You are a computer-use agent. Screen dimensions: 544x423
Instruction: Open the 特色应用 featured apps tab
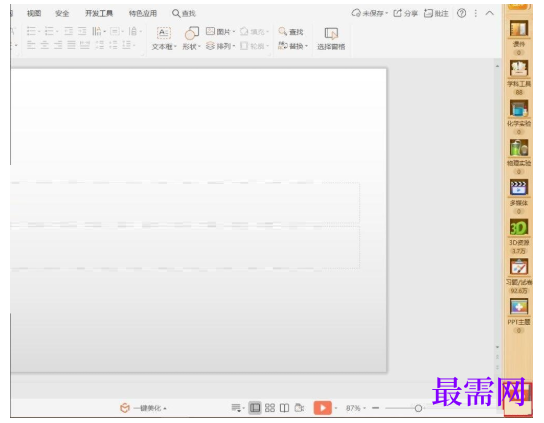coord(143,13)
